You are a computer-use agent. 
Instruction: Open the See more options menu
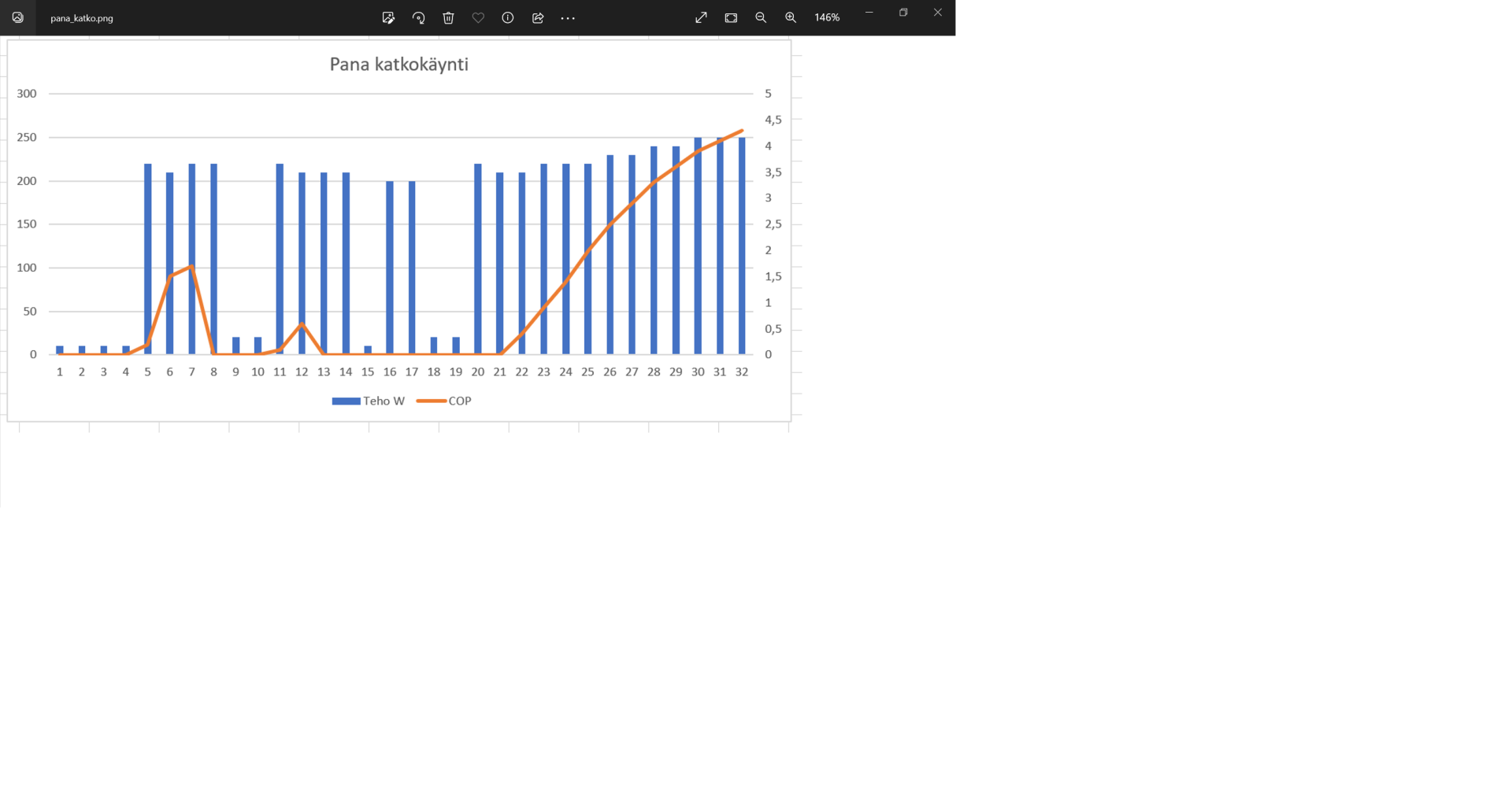pyautogui.click(x=568, y=18)
